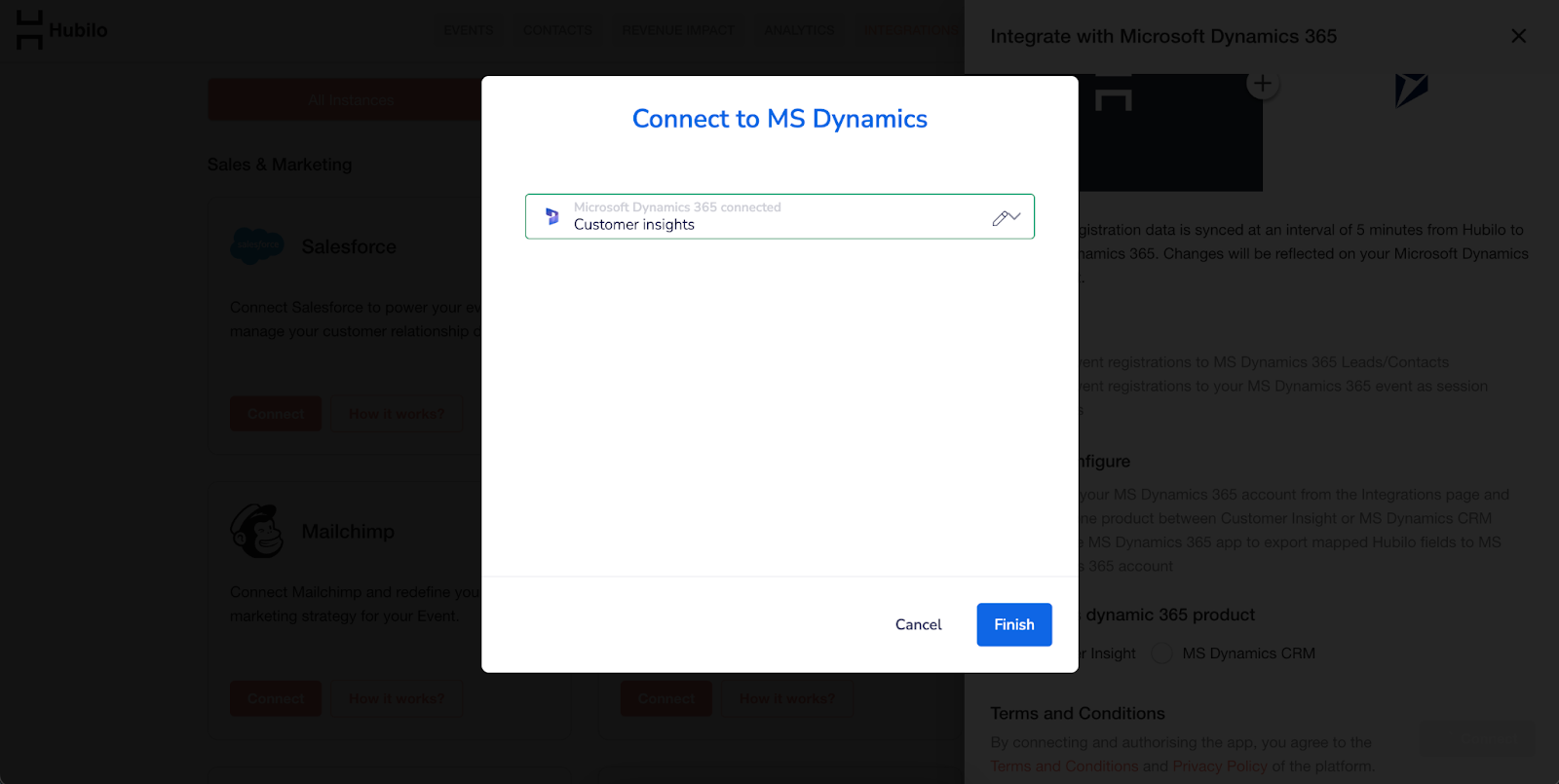The width and height of the screenshot is (1559, 784).
Task: Click the Hubilo logo in the header
Action: click(x=62, y=30)
